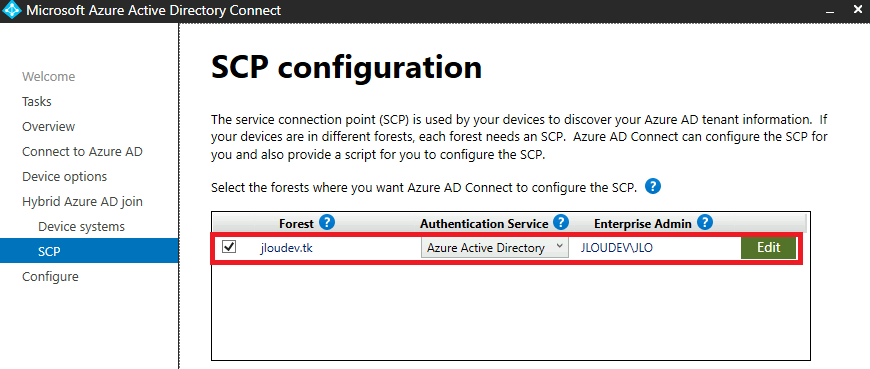This screenshot has width=870, height=369.
Task: Open the Device options step
Action: click(64, 176)
